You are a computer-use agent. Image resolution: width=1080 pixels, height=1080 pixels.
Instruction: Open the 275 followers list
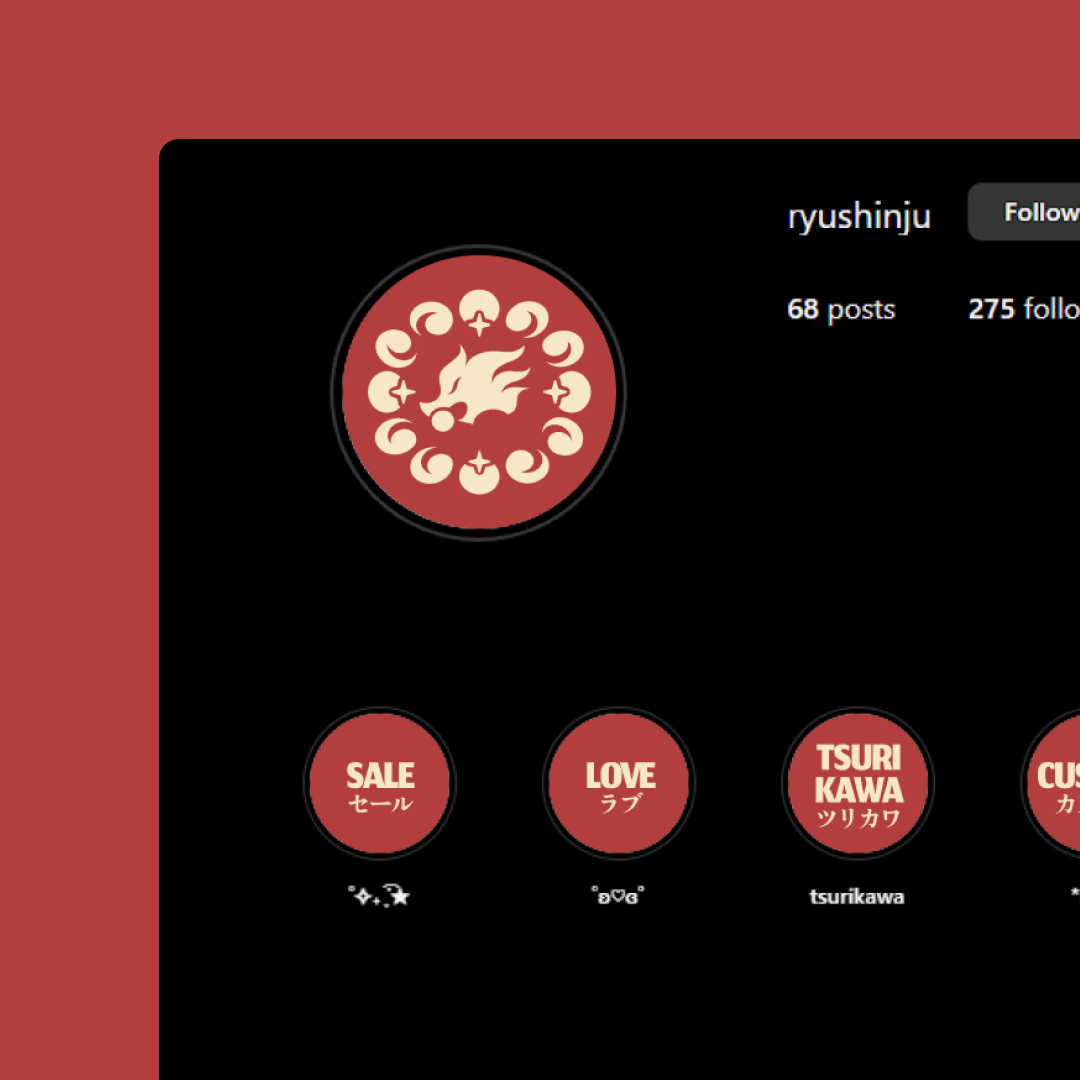click(x=1024, y=309)
